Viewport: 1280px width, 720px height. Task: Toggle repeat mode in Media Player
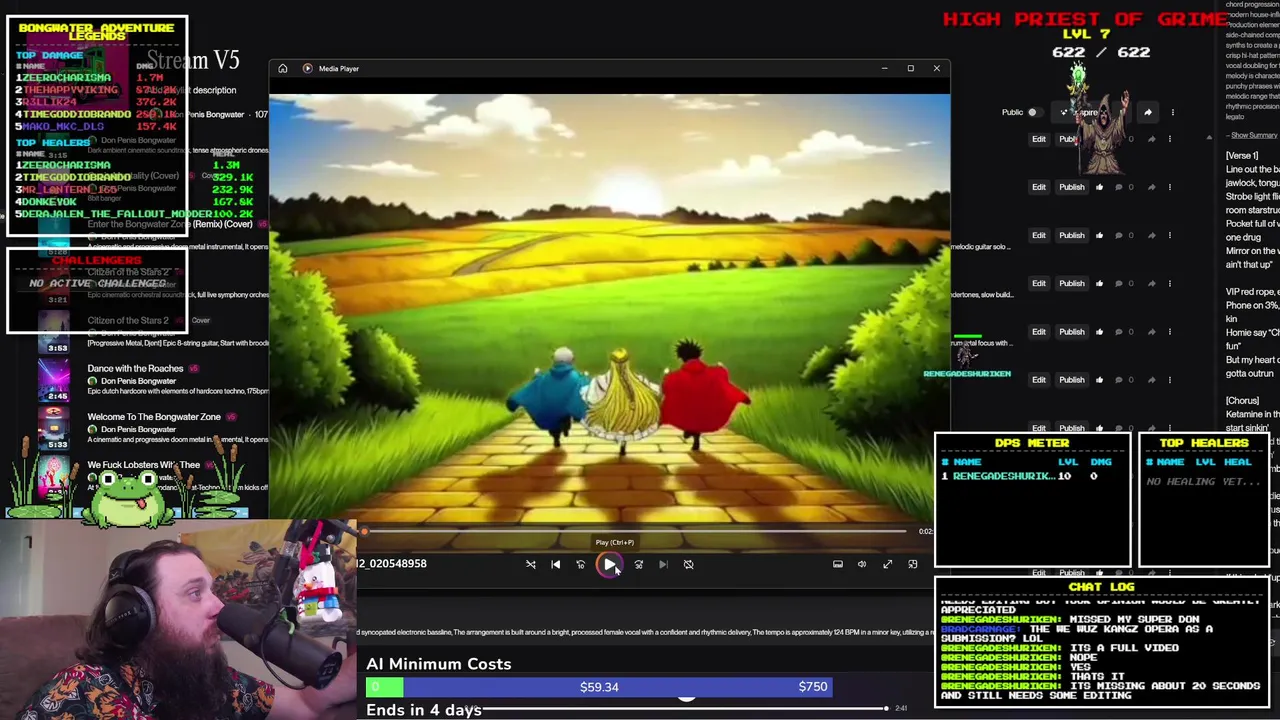tap(689, 564)
